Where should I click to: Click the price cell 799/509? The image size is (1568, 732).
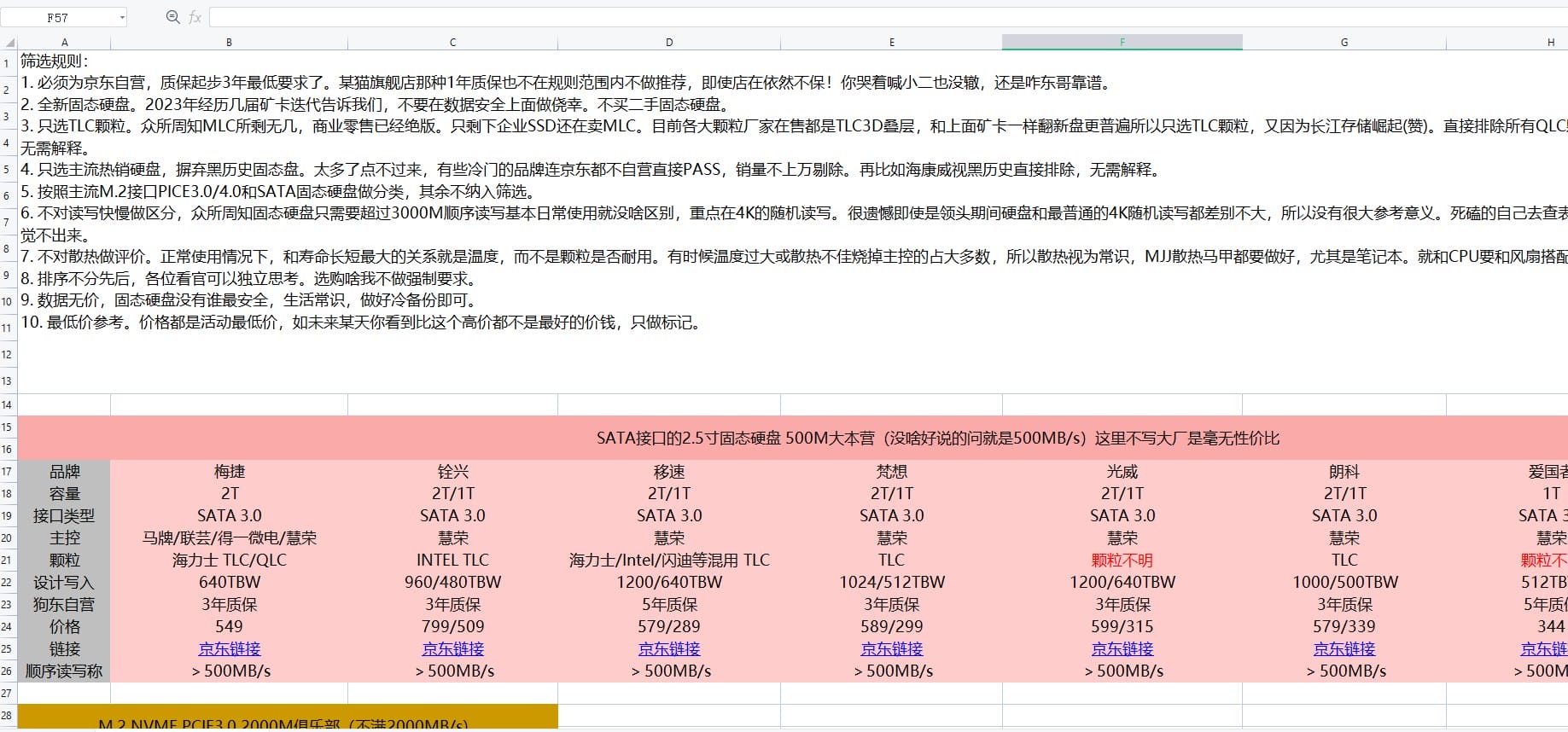[452, 626]
